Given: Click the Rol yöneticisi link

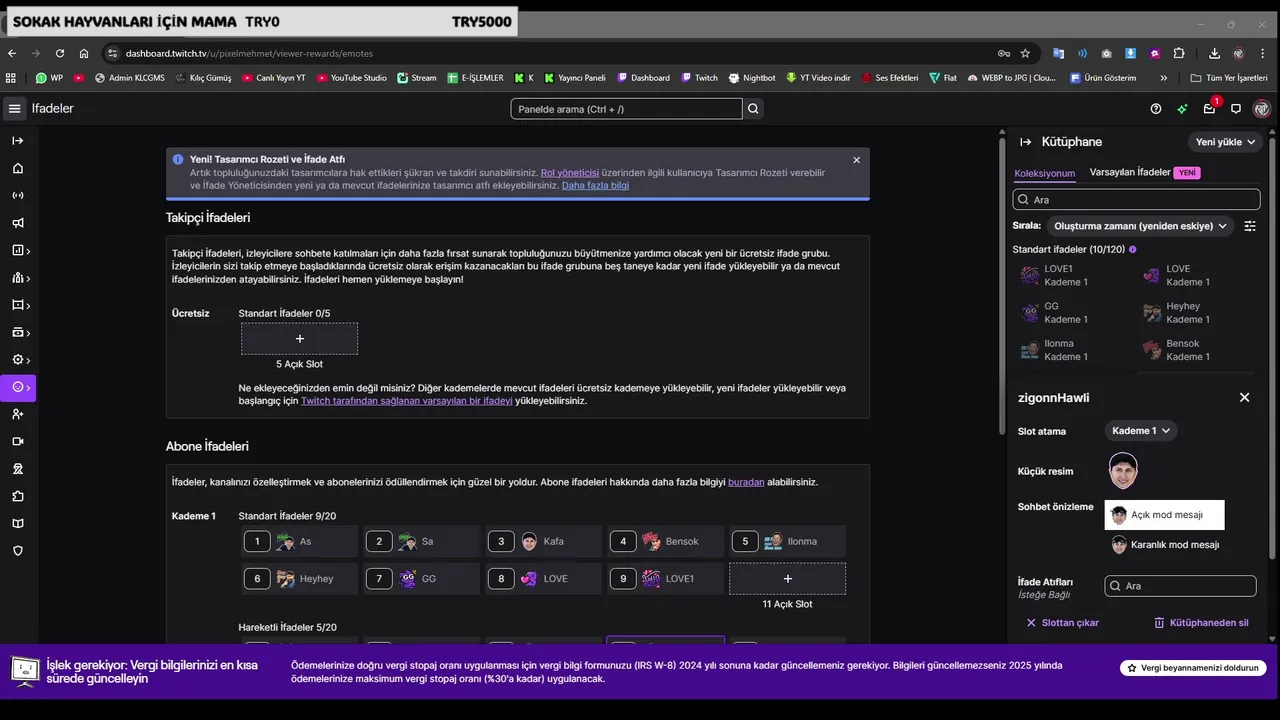Looking at the screenshot, I should [570, 172].
